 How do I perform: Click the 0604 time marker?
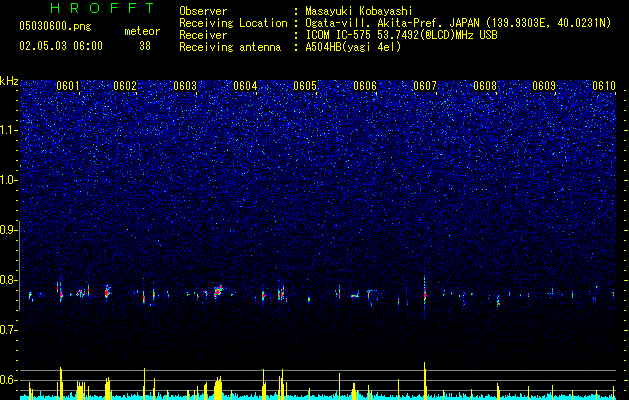[x=245, y=86]
